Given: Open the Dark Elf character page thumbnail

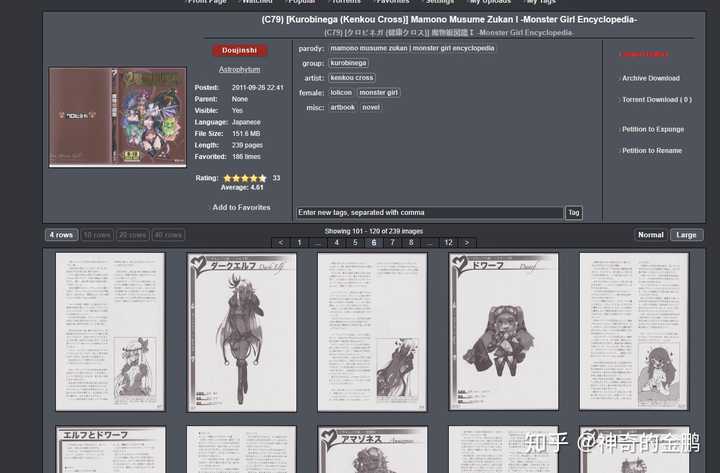Looking at the screenshot, I should [242, 332].
